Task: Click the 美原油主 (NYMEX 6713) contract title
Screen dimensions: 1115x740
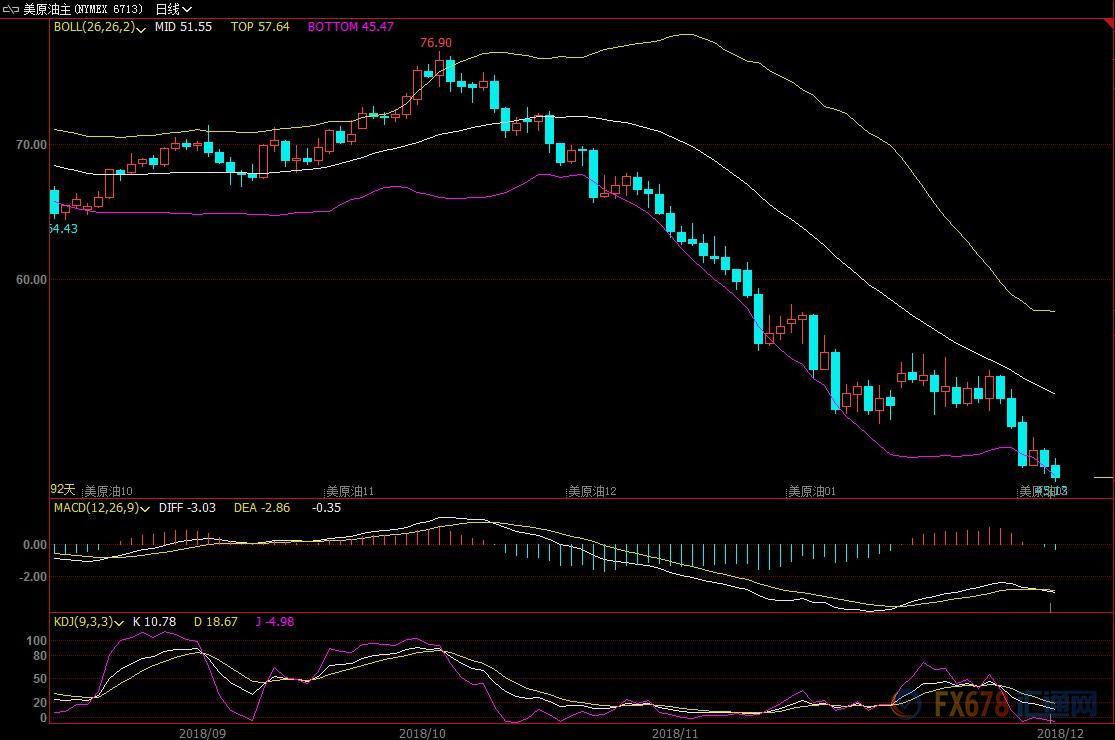Action: click(84, 8)
